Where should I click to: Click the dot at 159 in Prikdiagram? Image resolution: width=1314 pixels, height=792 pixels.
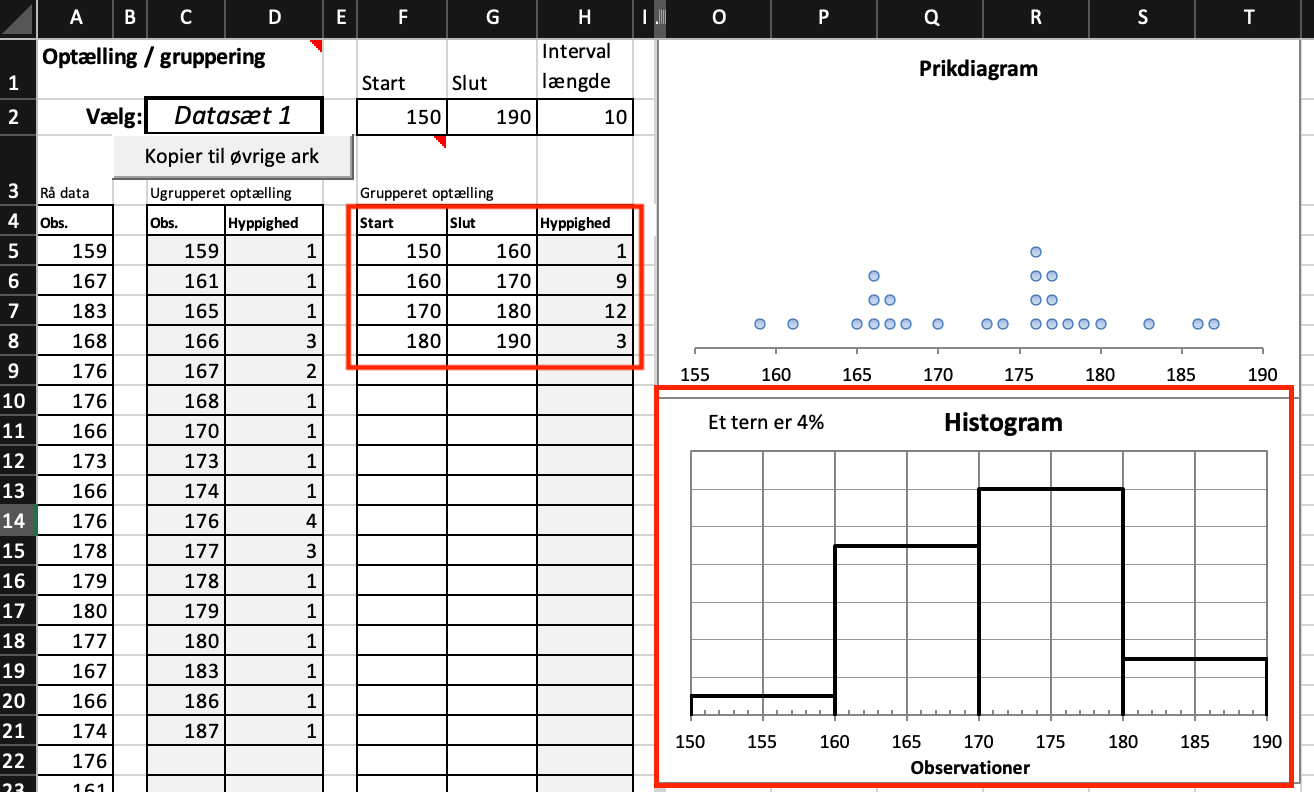coord(760,324)
